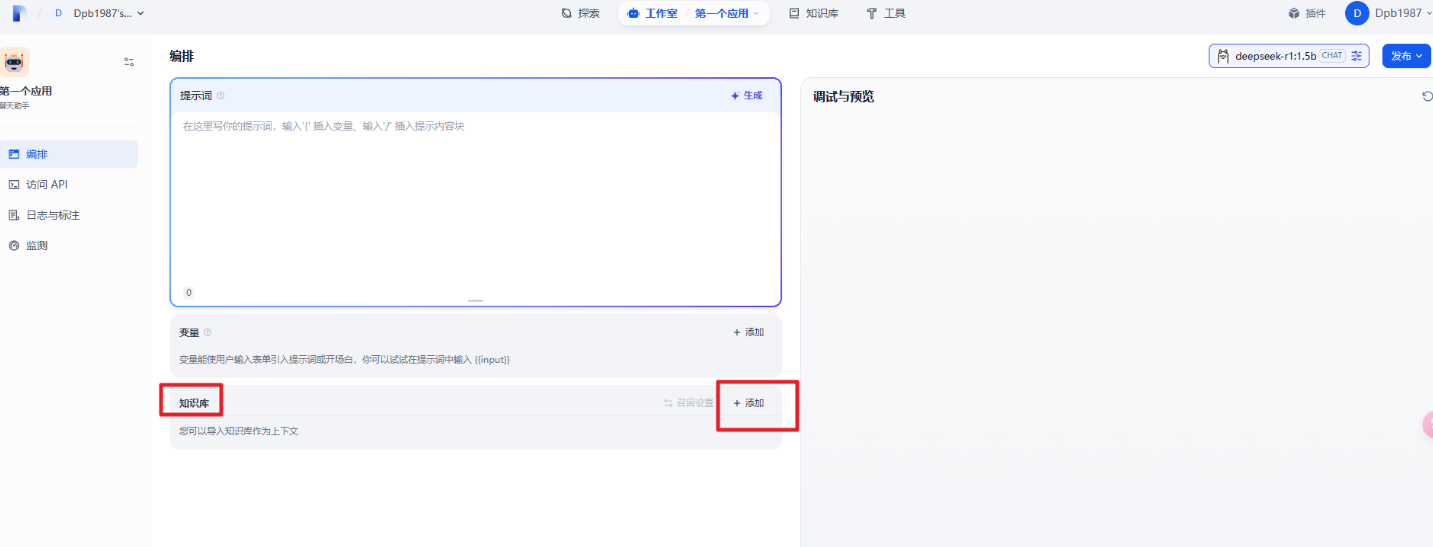This screenshot has width=1433, height=547.
Task: Open the 知识库 tab in top navigation
Action: click(x=813, y=13)
